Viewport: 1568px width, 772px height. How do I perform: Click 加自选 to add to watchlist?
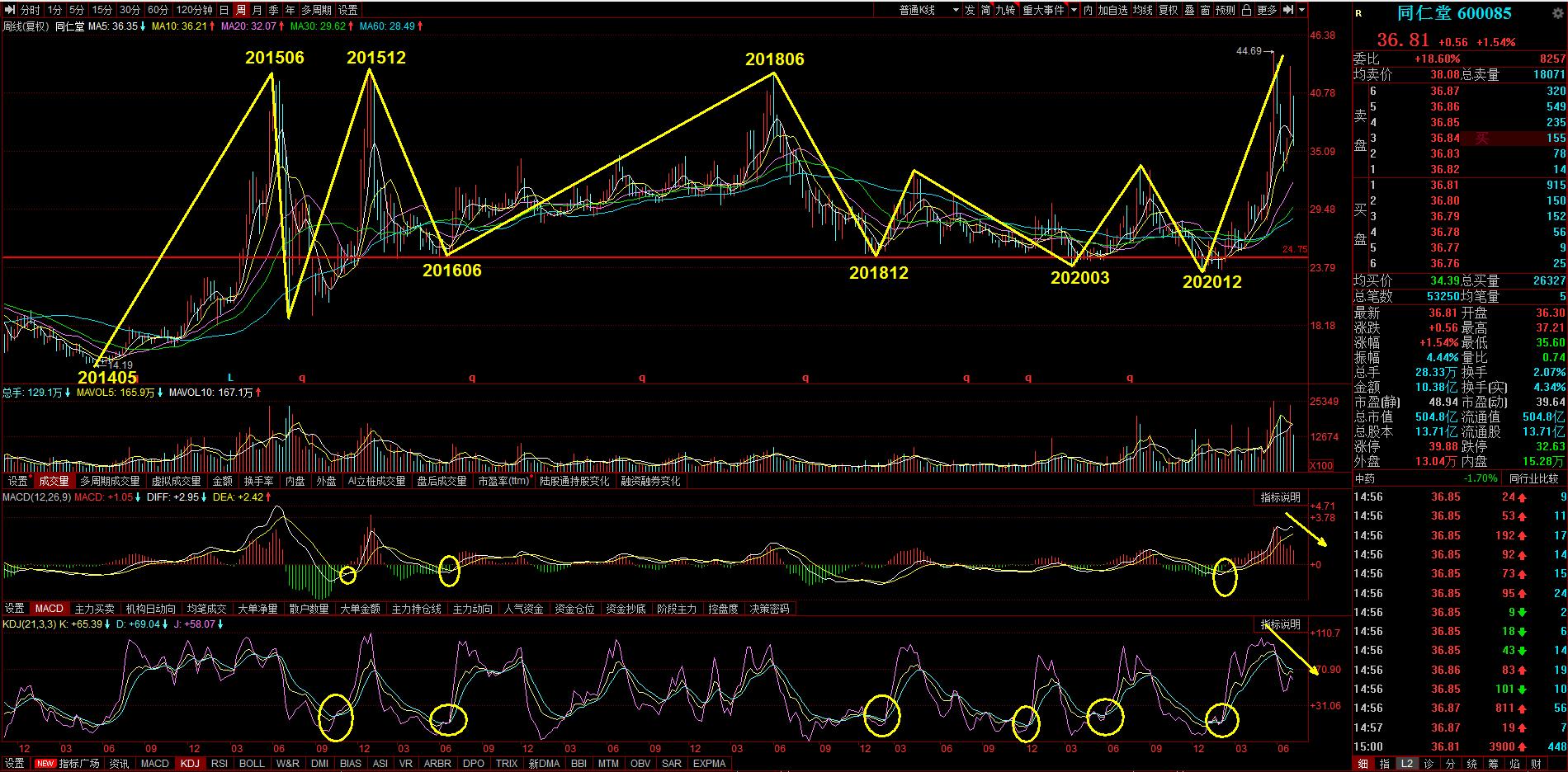(1112, 10)
